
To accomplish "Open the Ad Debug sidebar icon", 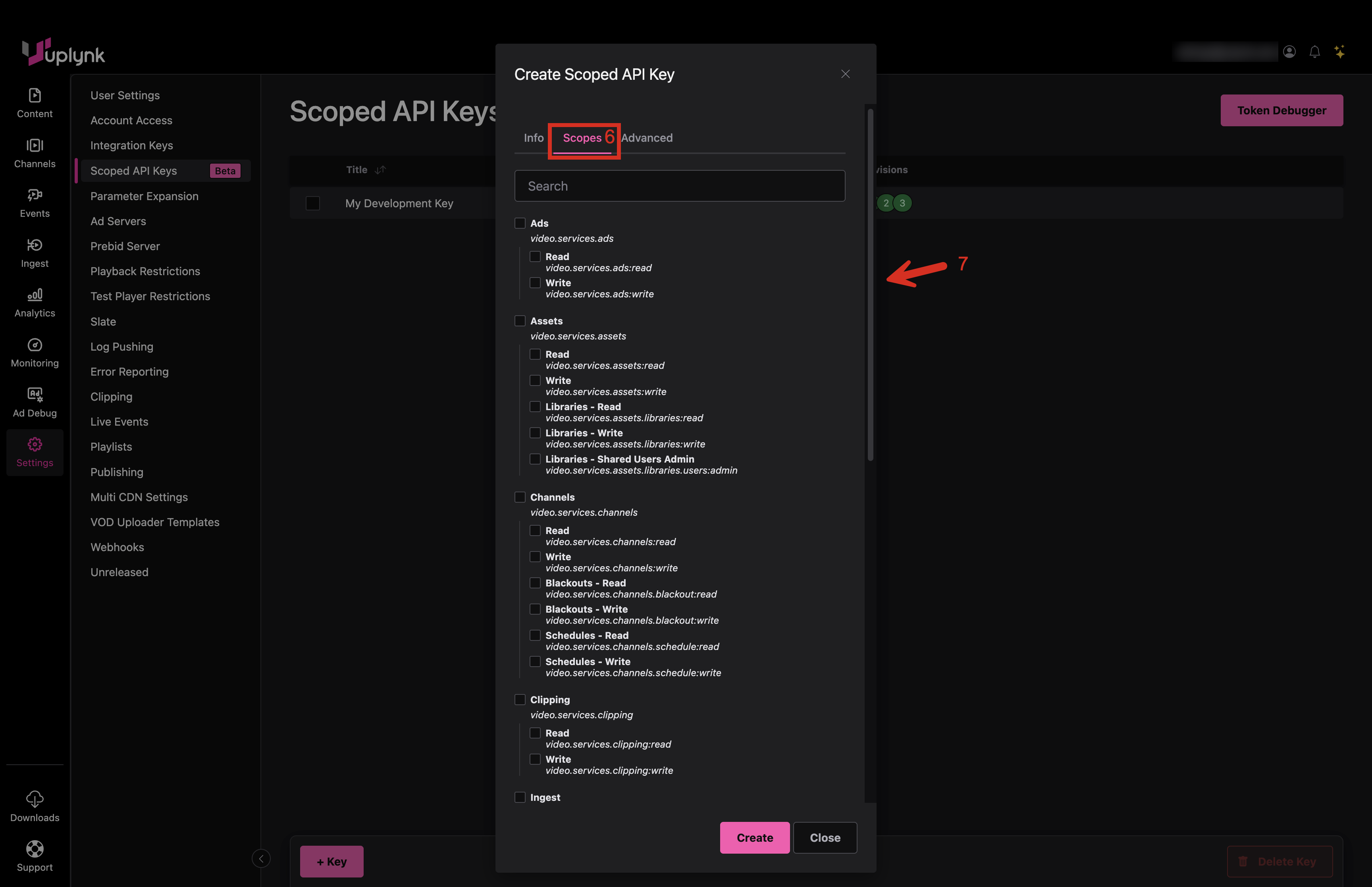I will pos(35,395).
